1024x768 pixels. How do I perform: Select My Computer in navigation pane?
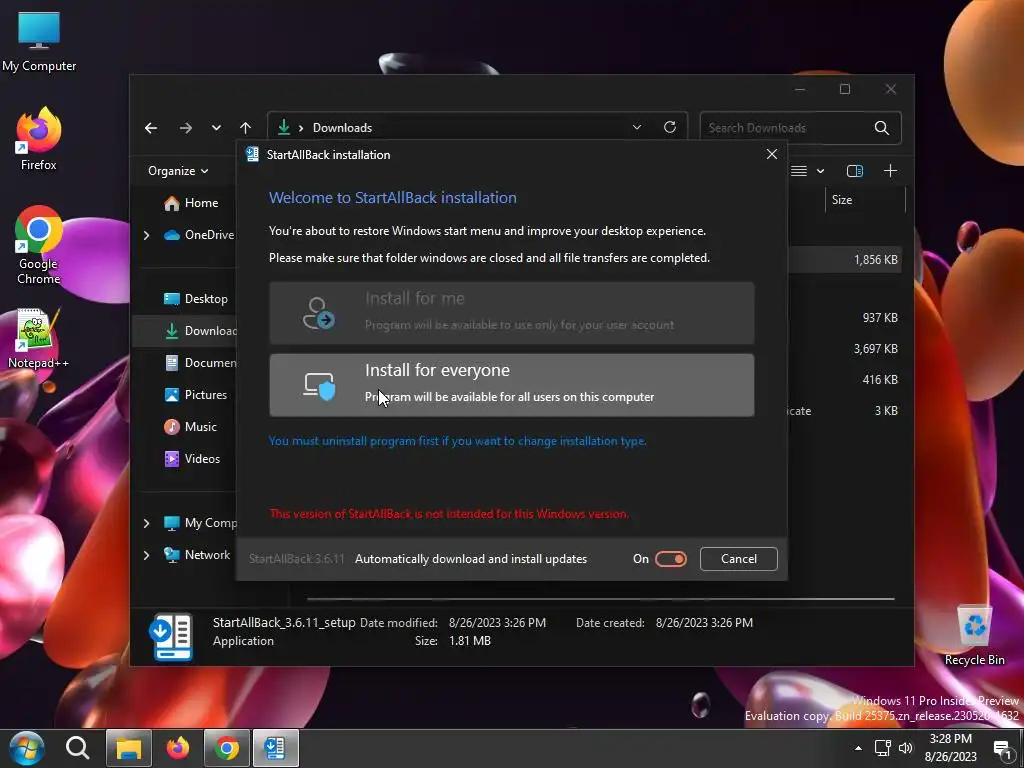[x=200, y=523]
